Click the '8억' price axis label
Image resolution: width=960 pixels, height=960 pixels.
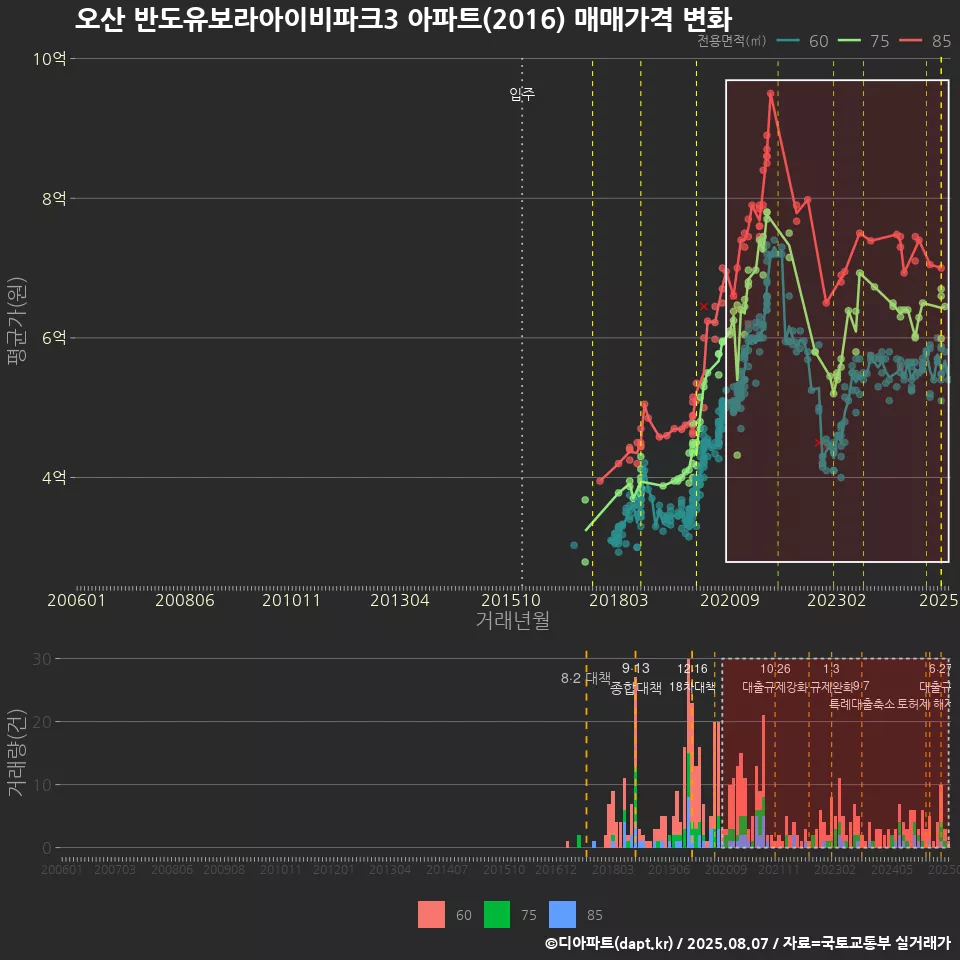point(54,198)
